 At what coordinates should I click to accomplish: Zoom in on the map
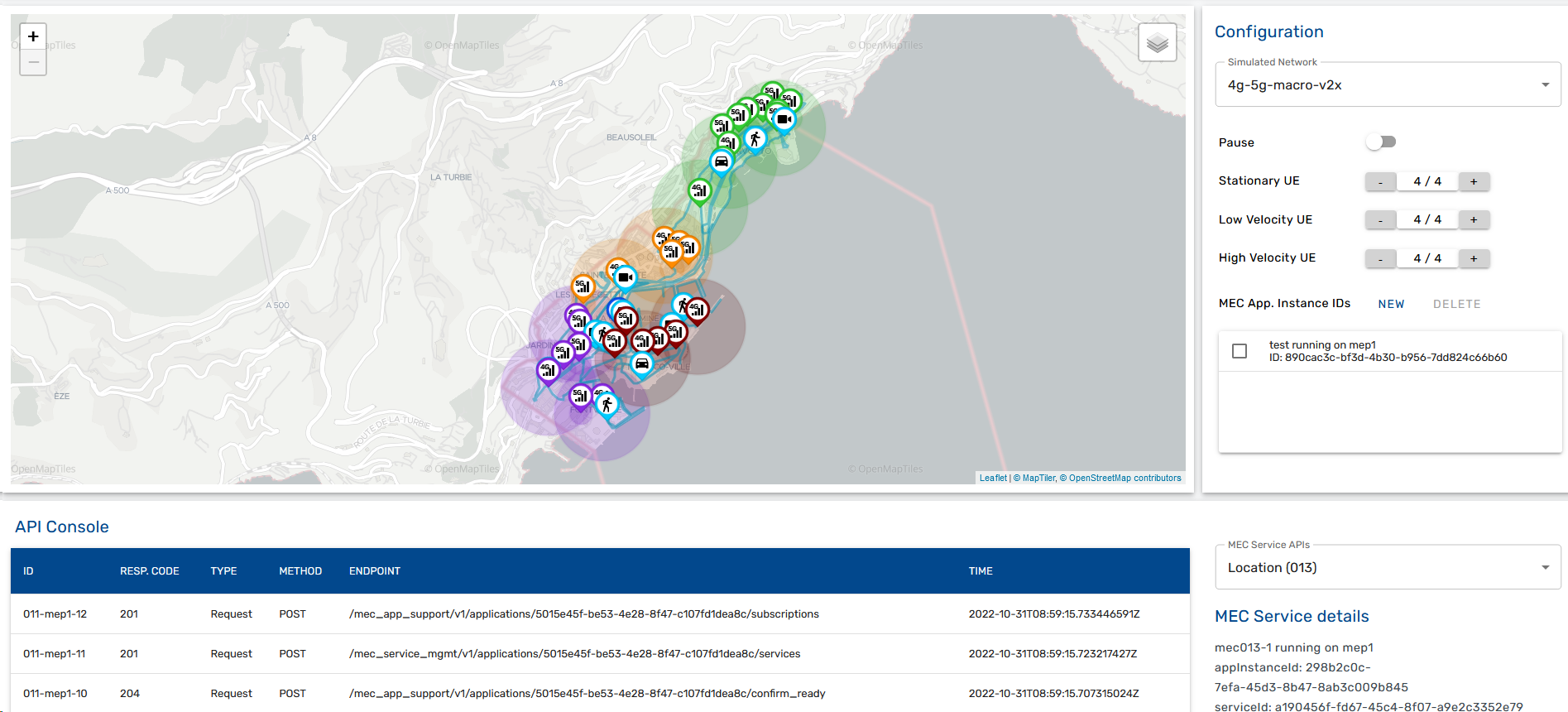click(33, 36)
